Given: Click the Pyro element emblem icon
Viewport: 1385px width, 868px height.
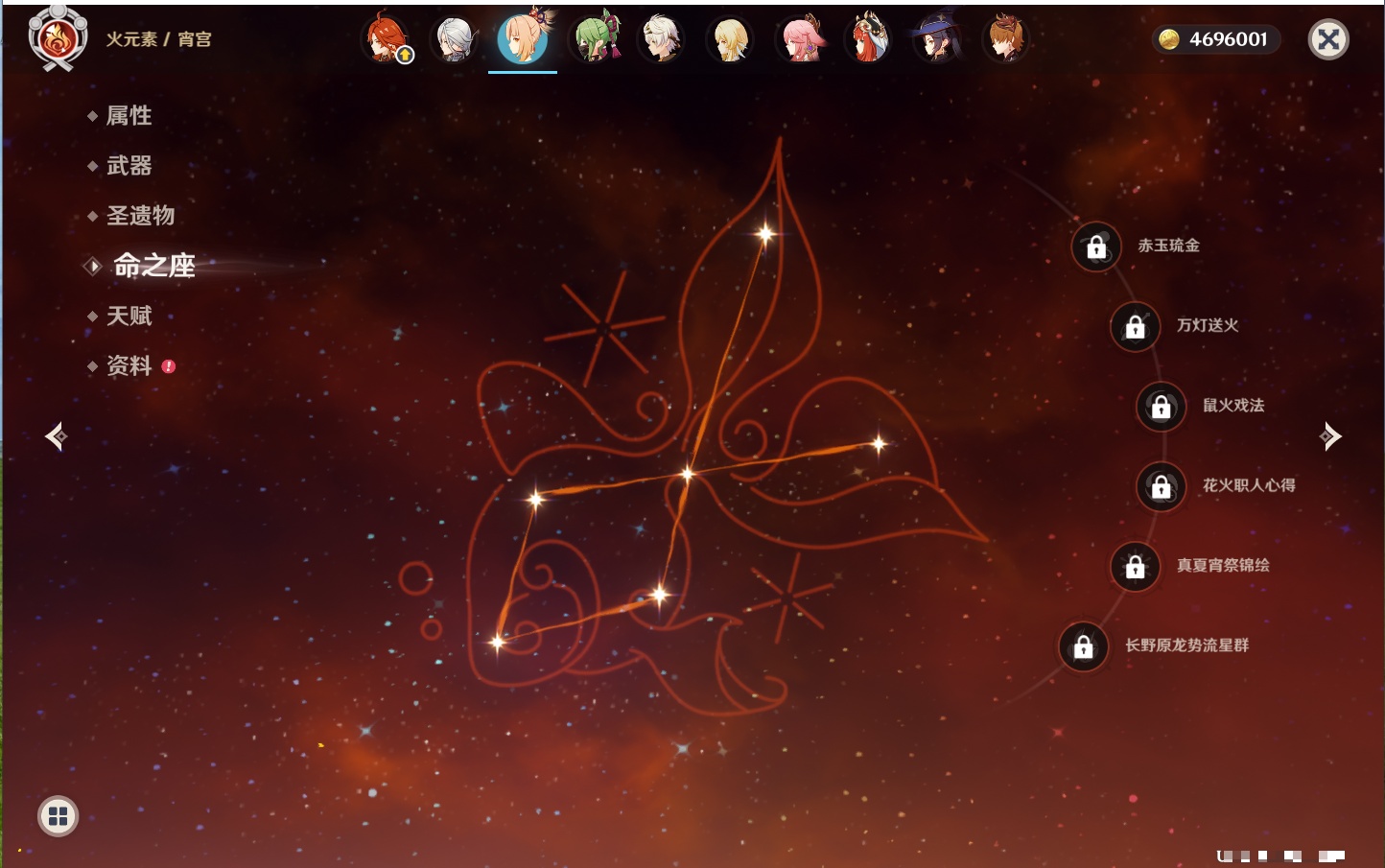Looking at the screenshot, I should pos(58,38).
